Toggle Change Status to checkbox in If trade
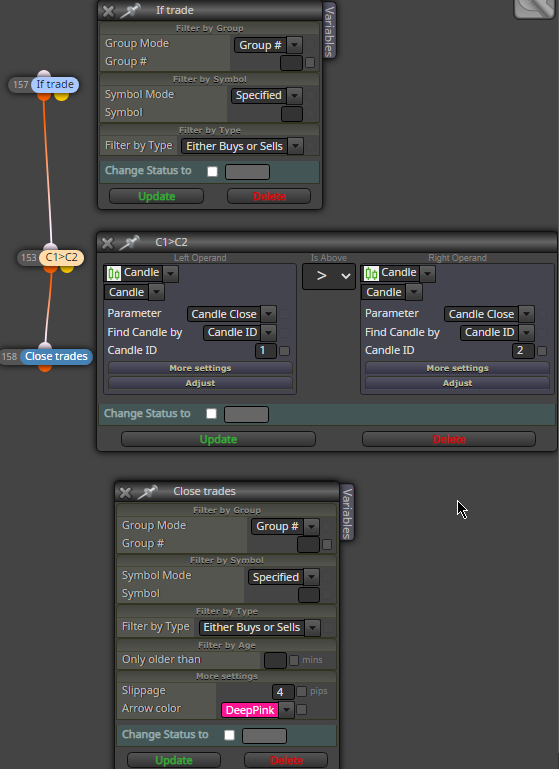This screenshot has width=559, height=769. 212,172
